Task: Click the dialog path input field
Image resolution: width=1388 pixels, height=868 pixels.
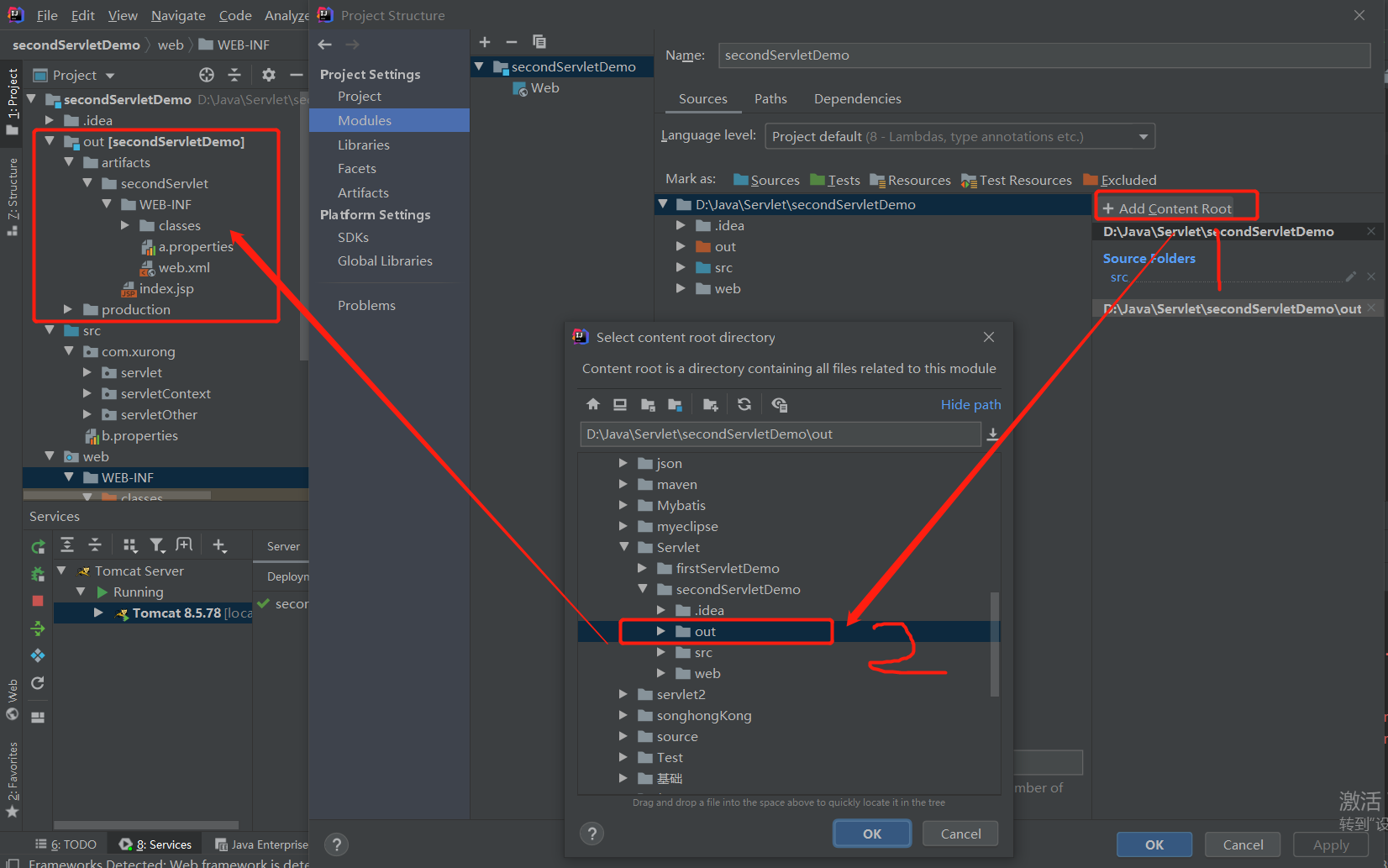Action: (780, 434)
